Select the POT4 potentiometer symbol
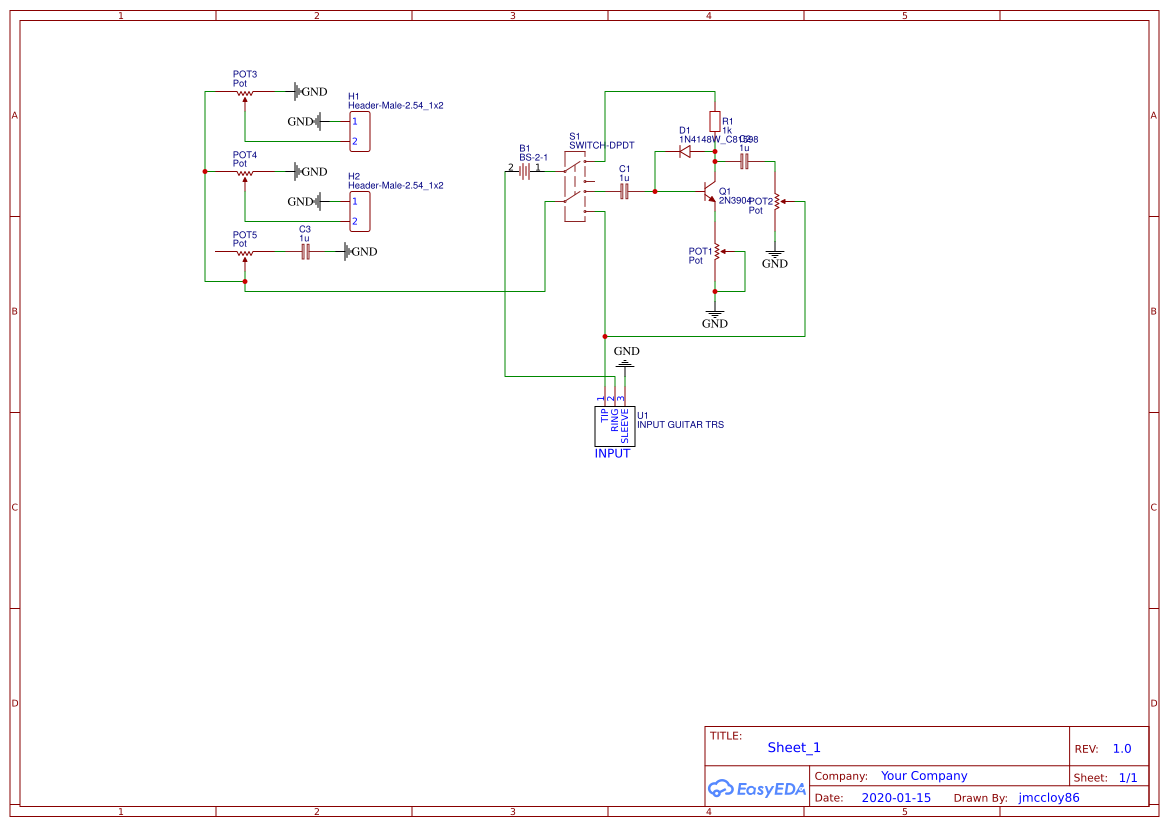 pyautogui.click(x=245, y=173)
